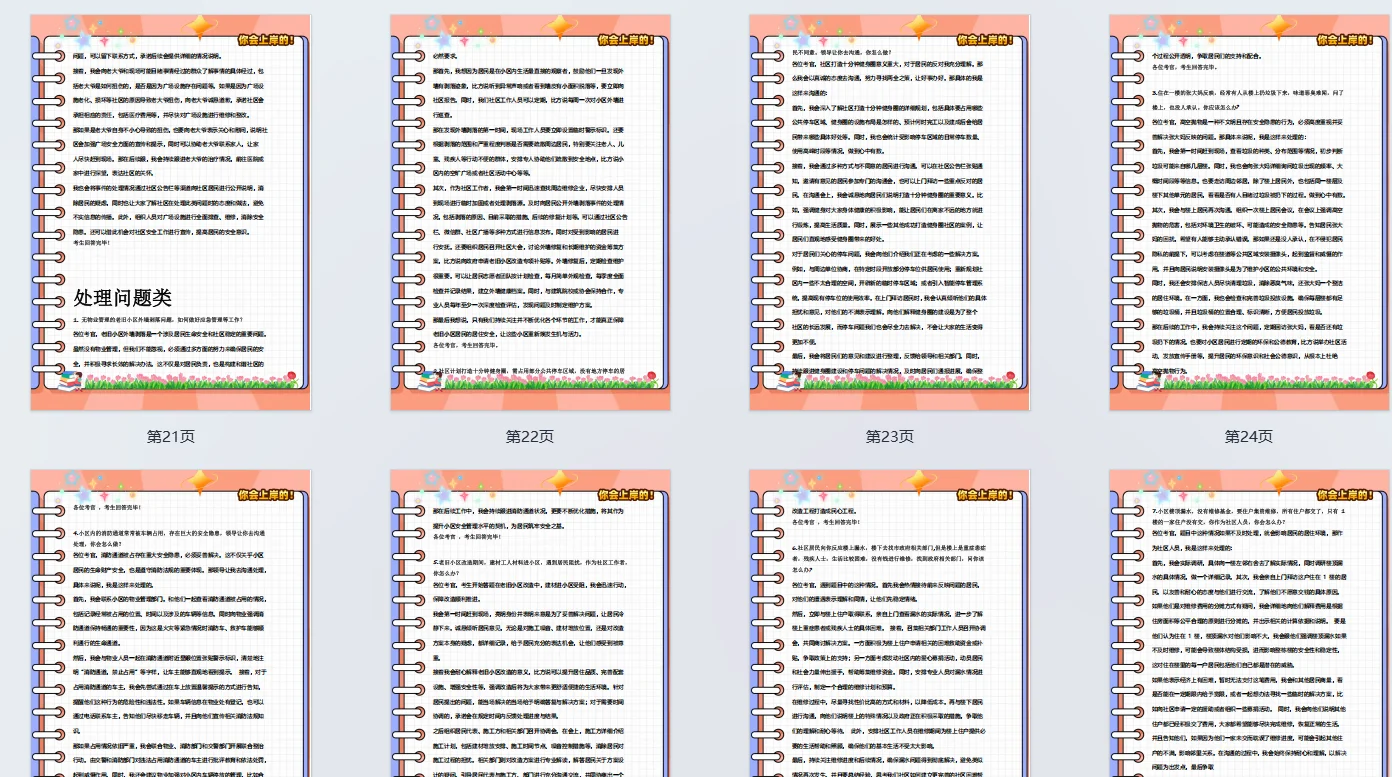Click the 第22页 page label
Viewport: 1392px width, 777px height.
530,437
